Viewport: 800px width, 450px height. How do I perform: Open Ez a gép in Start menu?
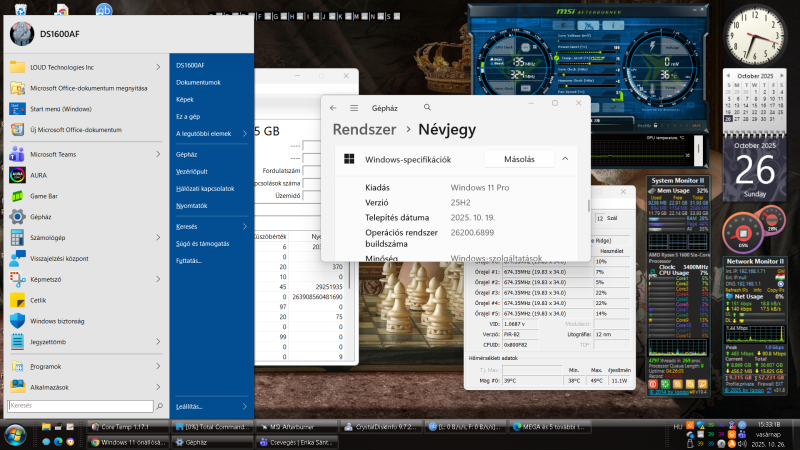[188, 116]
